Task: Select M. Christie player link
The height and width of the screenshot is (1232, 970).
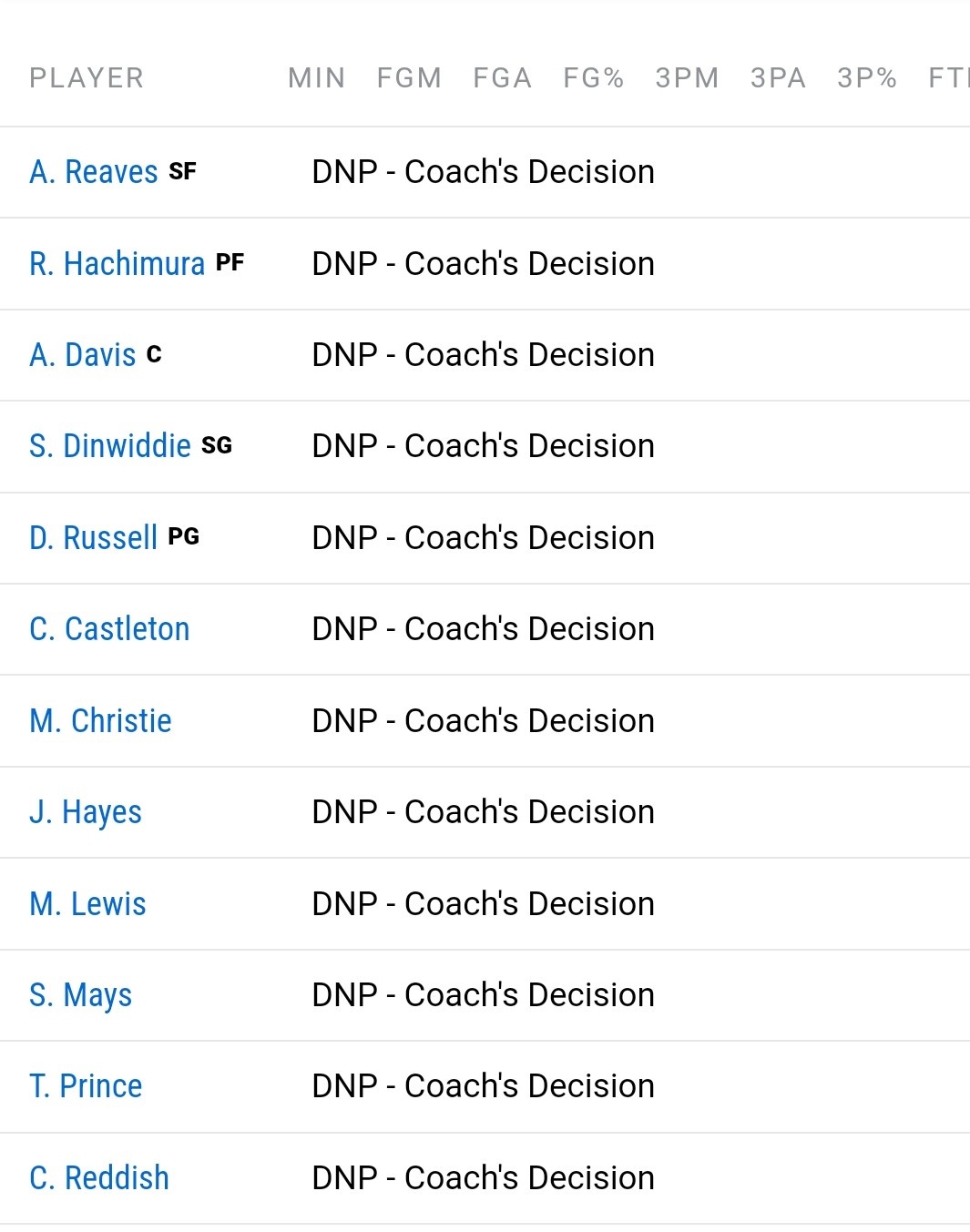Action: [100, 721]
